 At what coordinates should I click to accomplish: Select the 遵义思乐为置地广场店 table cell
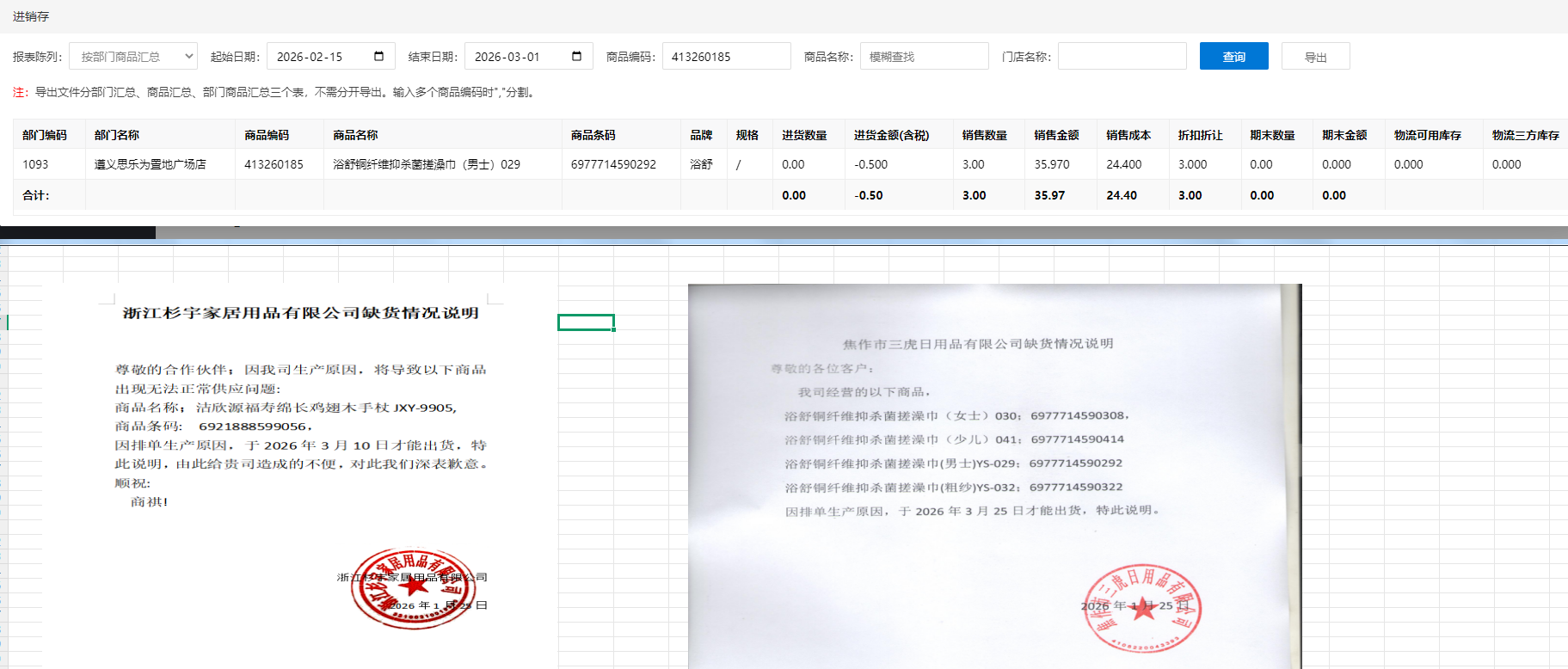151,164
